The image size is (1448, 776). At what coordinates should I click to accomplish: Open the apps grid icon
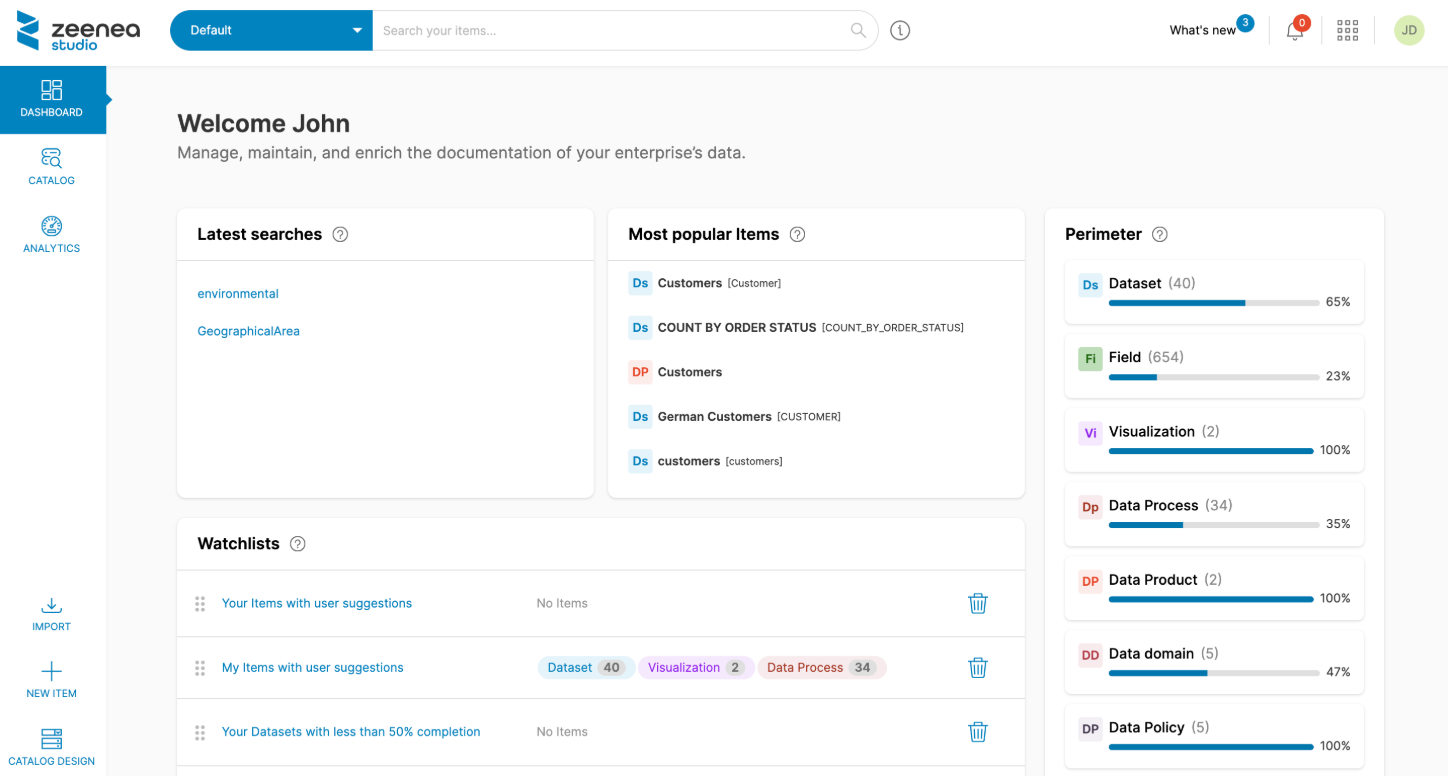tap(1347, 31)
